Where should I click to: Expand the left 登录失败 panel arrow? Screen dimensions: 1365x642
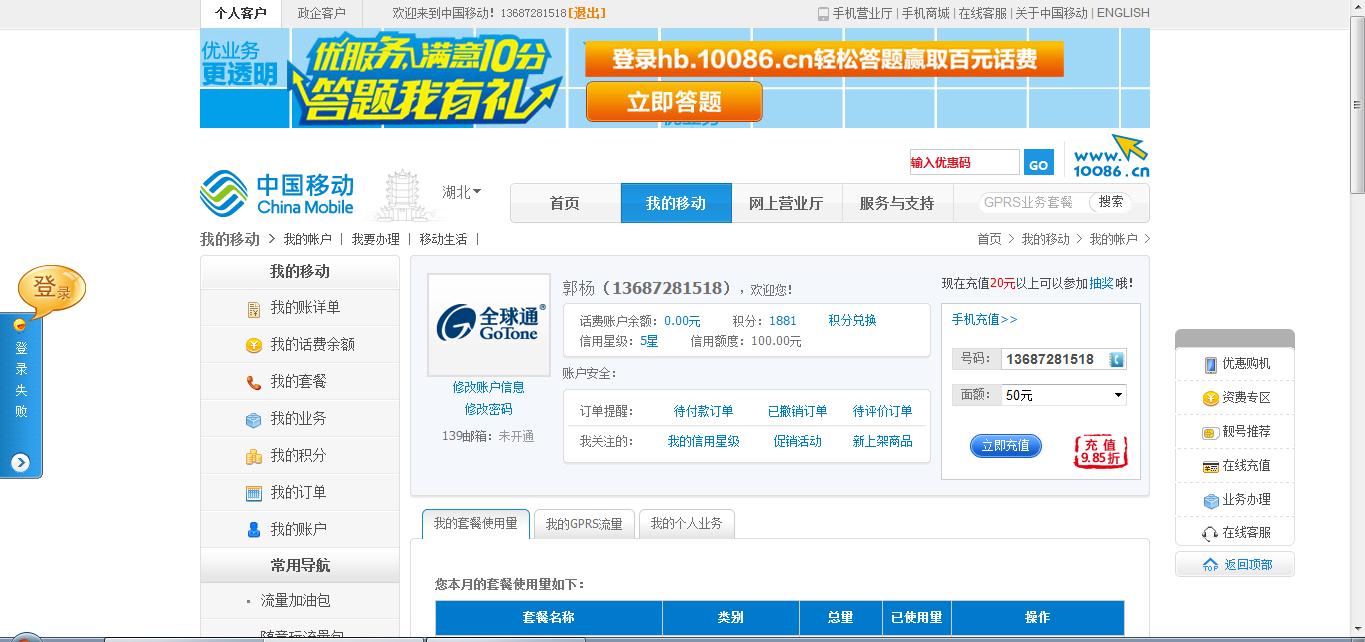21,462
